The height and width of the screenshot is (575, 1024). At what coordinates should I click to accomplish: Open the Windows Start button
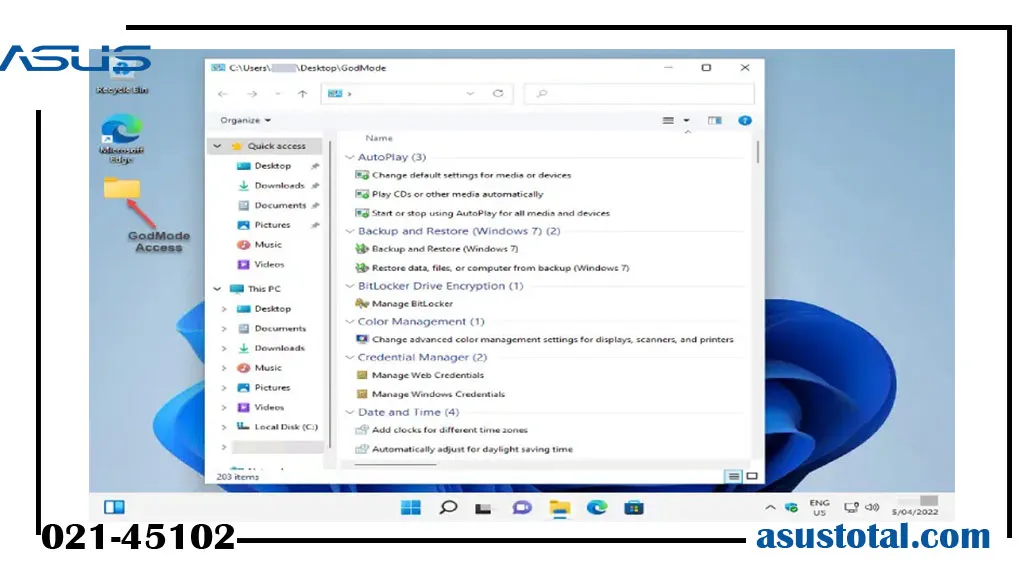pos(411,508)
